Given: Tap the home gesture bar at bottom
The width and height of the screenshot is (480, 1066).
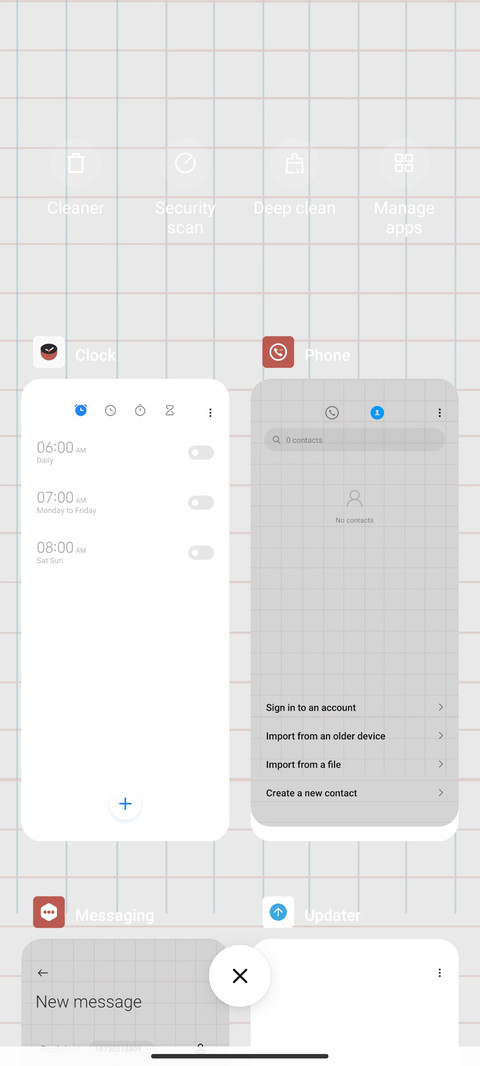Looking at the screenshot, I should [240, 1056].
